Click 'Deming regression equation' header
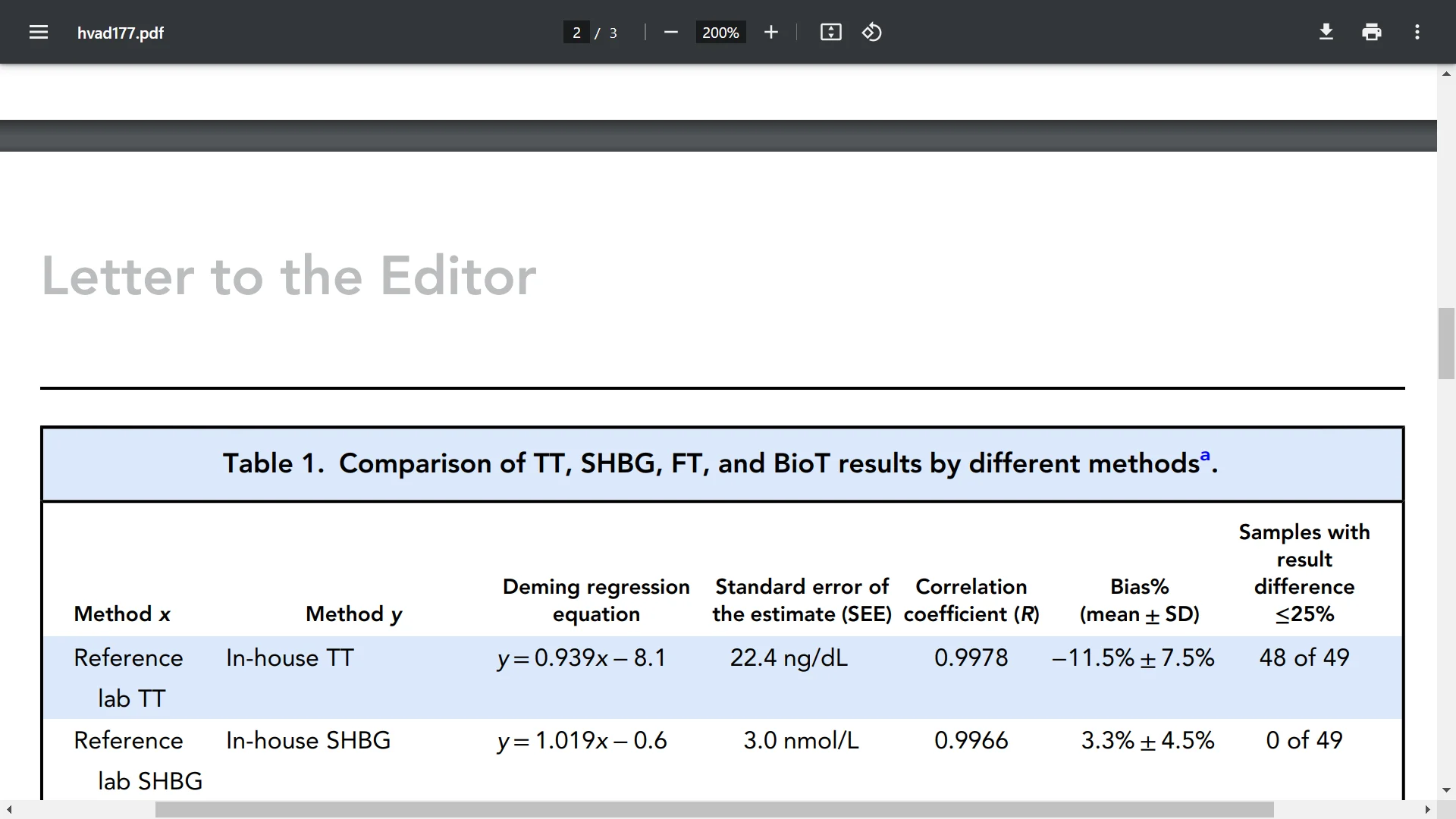Screen dimensions: 1456x819 596,600
